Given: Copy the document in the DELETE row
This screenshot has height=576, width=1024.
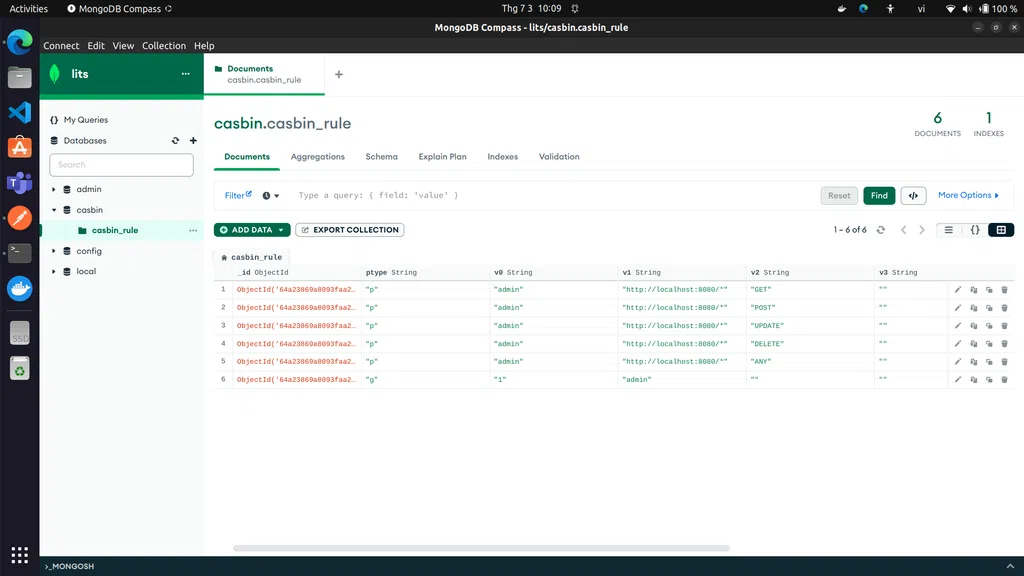Looking at the screenshot, I should pyautogui.click(x=974, y=344).
